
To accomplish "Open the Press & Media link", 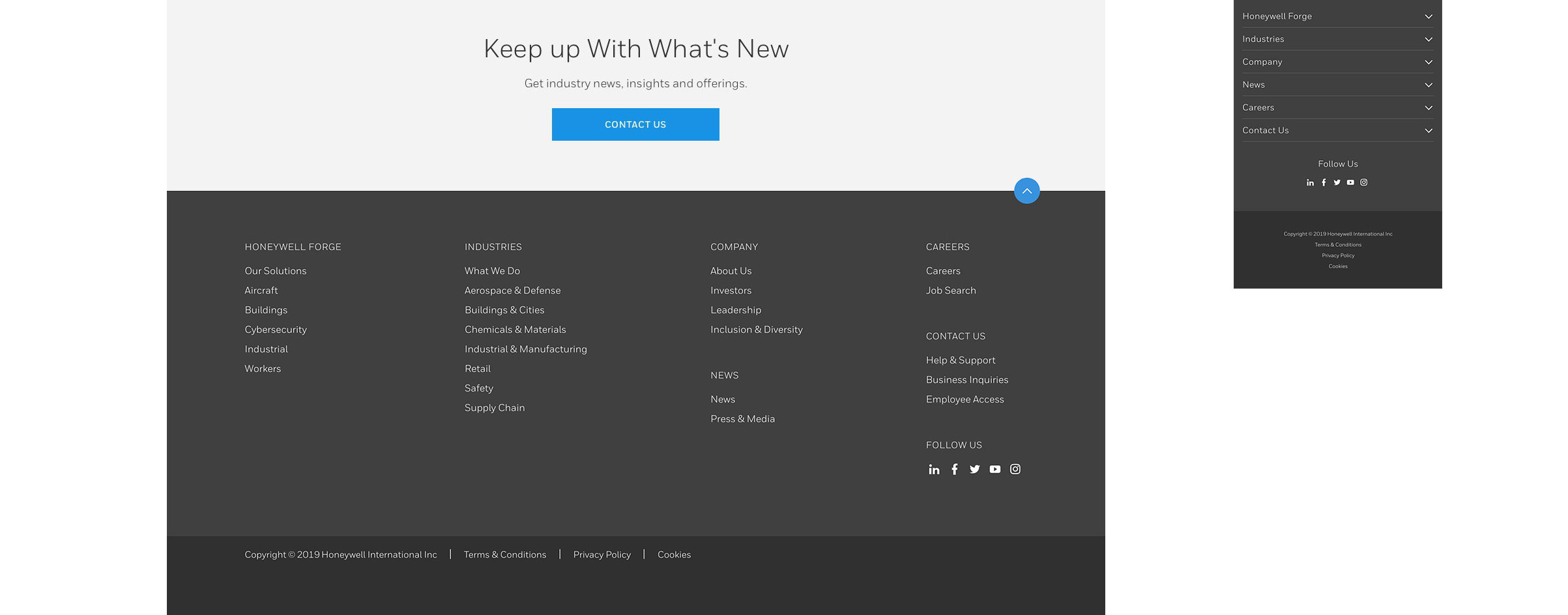I will coord(742,419).
